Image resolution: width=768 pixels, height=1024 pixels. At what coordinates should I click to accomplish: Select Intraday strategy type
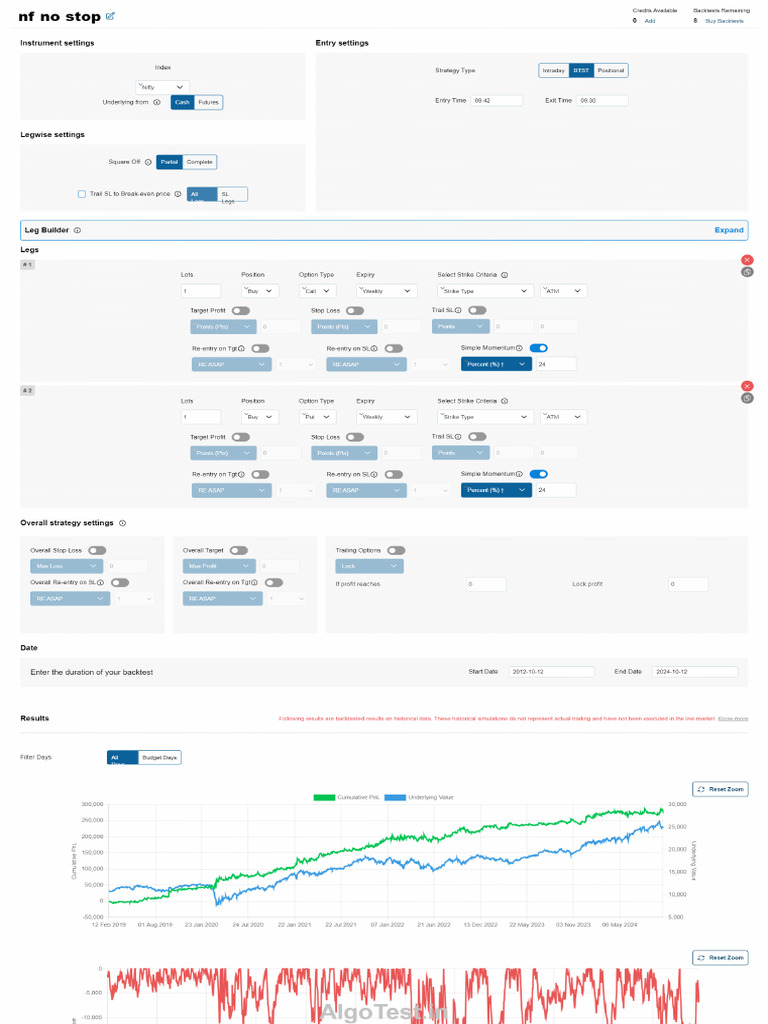click(554, 71)
